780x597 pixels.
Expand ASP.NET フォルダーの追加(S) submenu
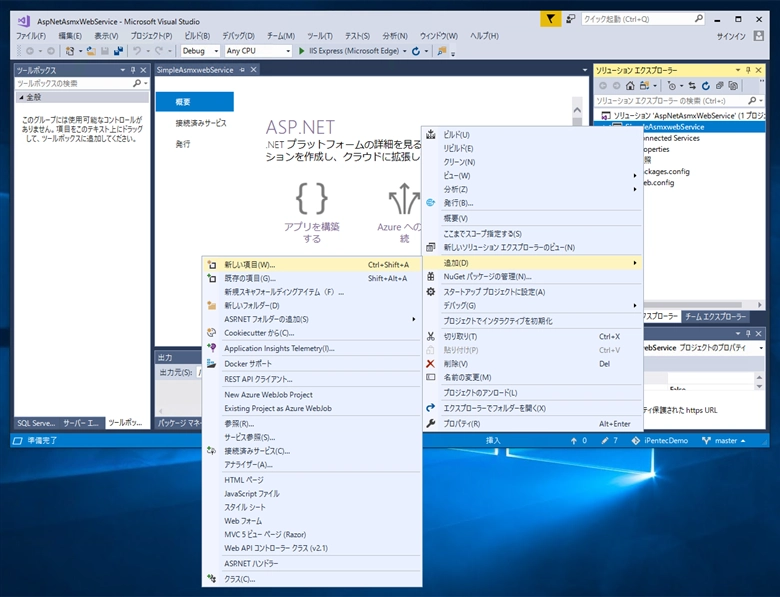(414, 319)
